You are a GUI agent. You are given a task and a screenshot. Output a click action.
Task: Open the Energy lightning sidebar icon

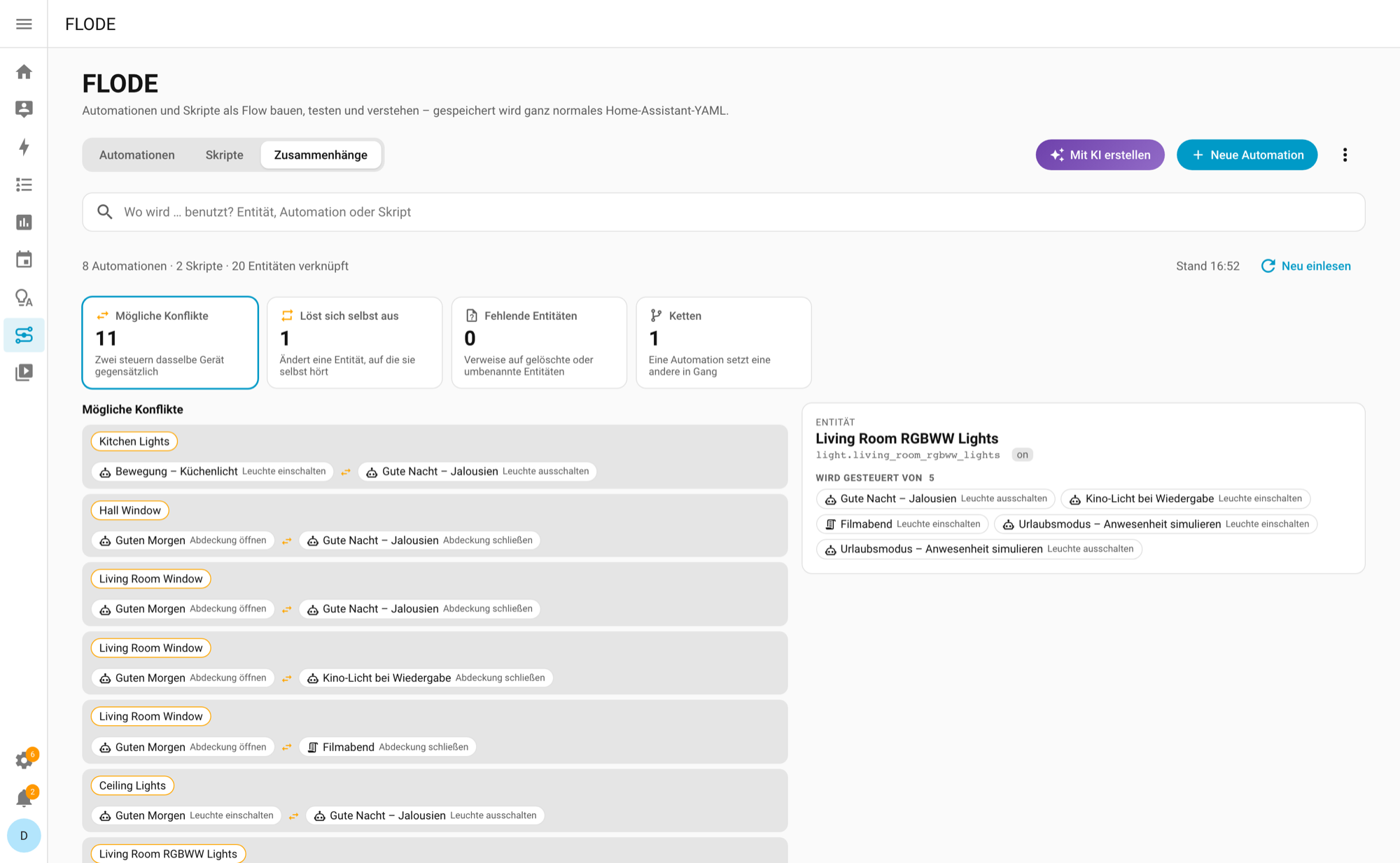pyautogui.click(x=24, y=147)
